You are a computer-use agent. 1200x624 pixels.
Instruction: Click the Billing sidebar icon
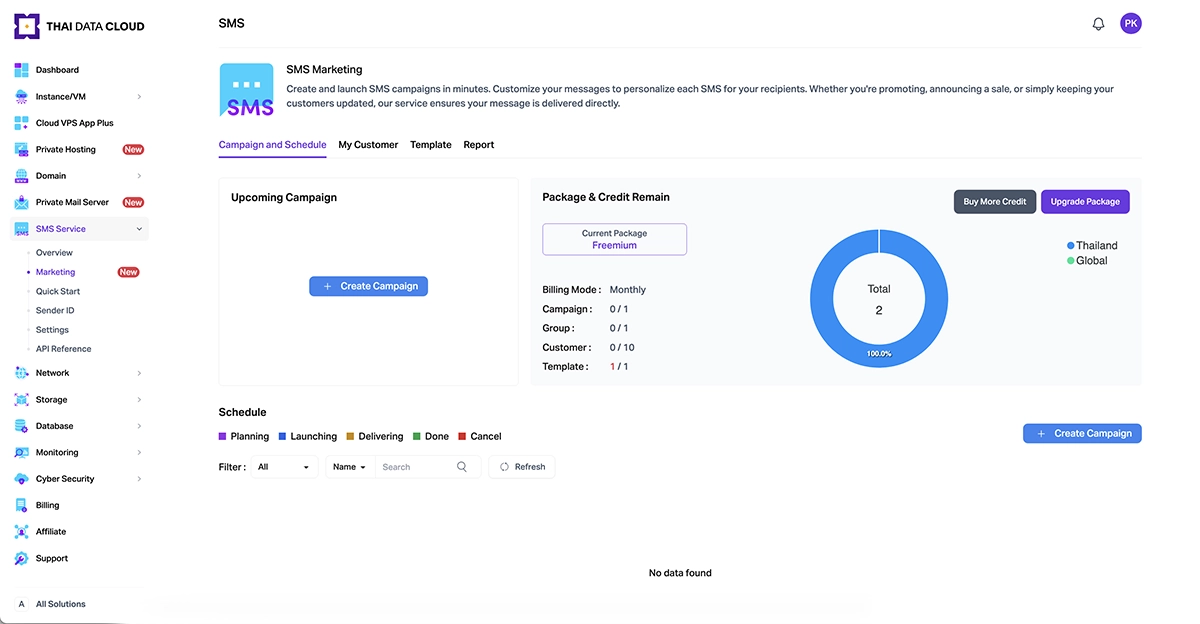(x=21, y=505)
